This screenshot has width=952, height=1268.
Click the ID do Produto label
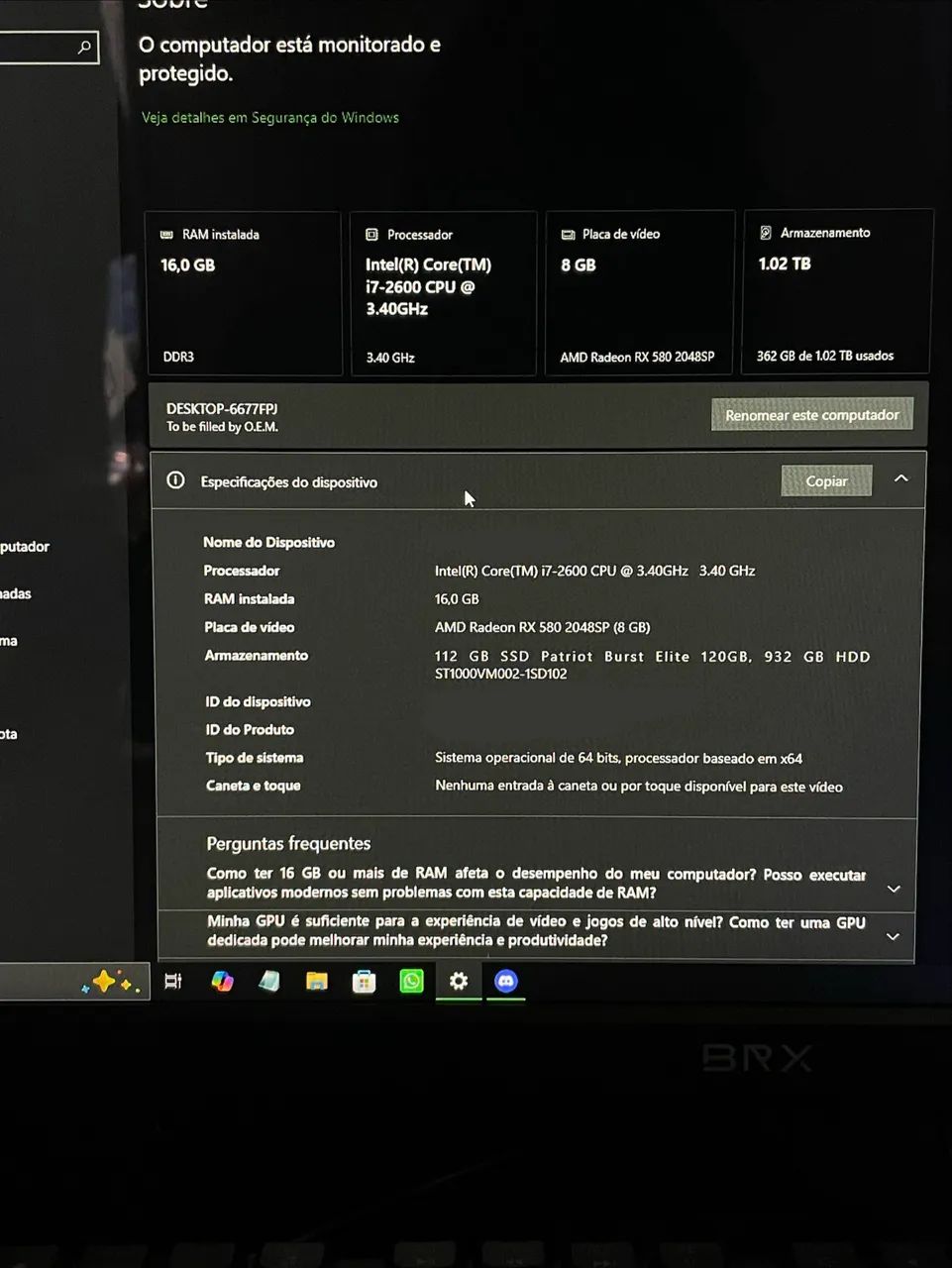point(250,729)
